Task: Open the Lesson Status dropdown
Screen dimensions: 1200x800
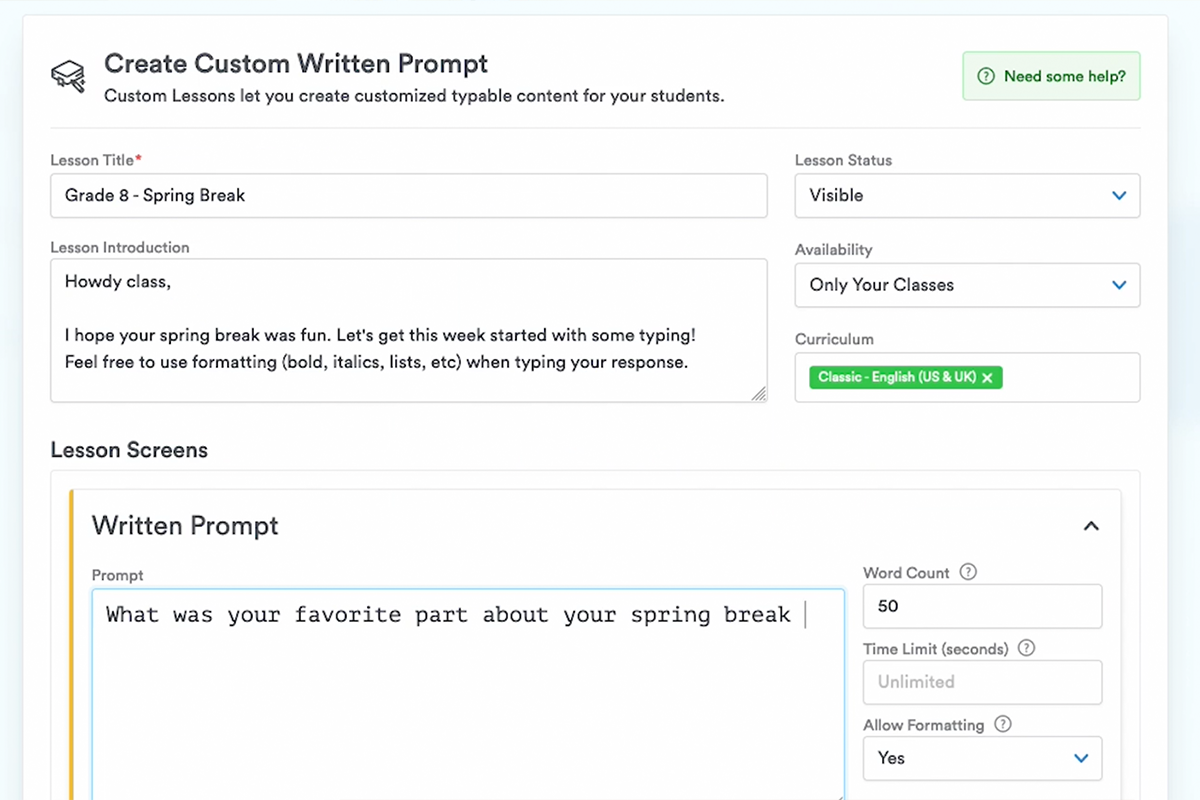Action: (x=967, y=196)
